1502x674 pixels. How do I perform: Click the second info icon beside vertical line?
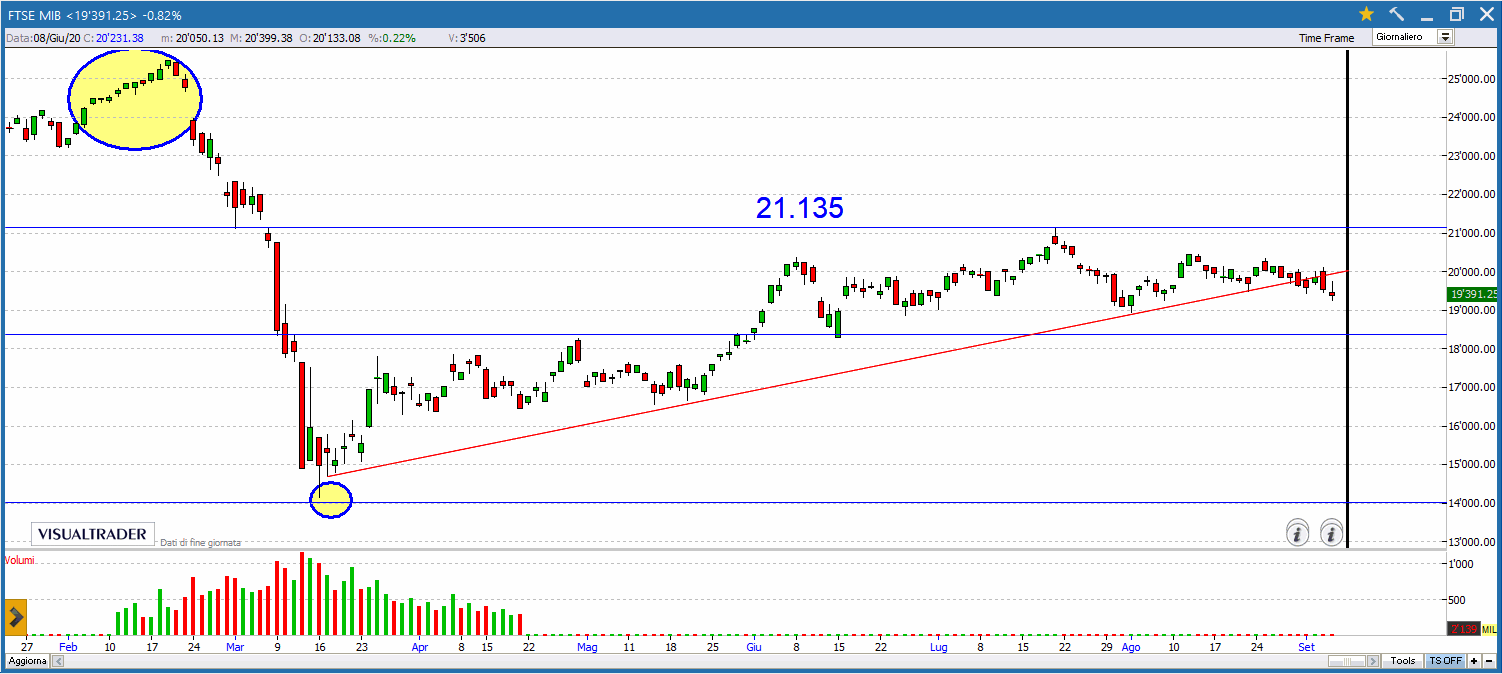pos(1331,533)
